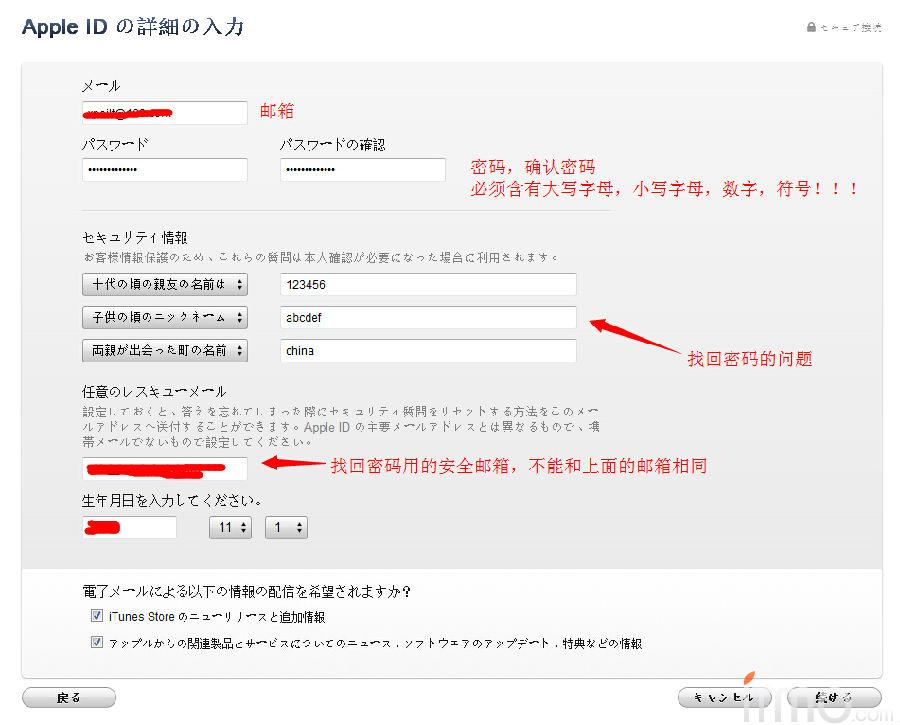The image size is (900, 725).
Task: Open the birth day dropdown showing 1
Action: point(286,527)
